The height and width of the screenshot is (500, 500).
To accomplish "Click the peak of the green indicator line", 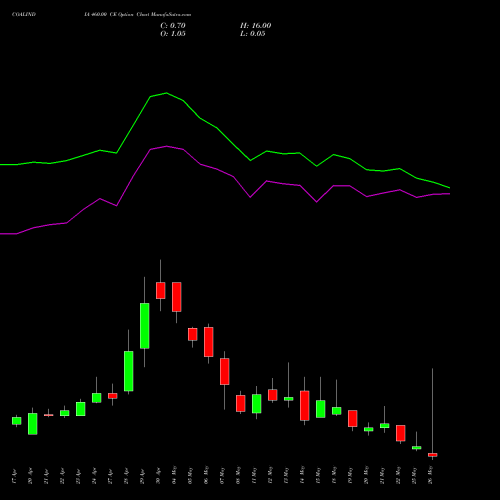I will (x=166, y=93).
